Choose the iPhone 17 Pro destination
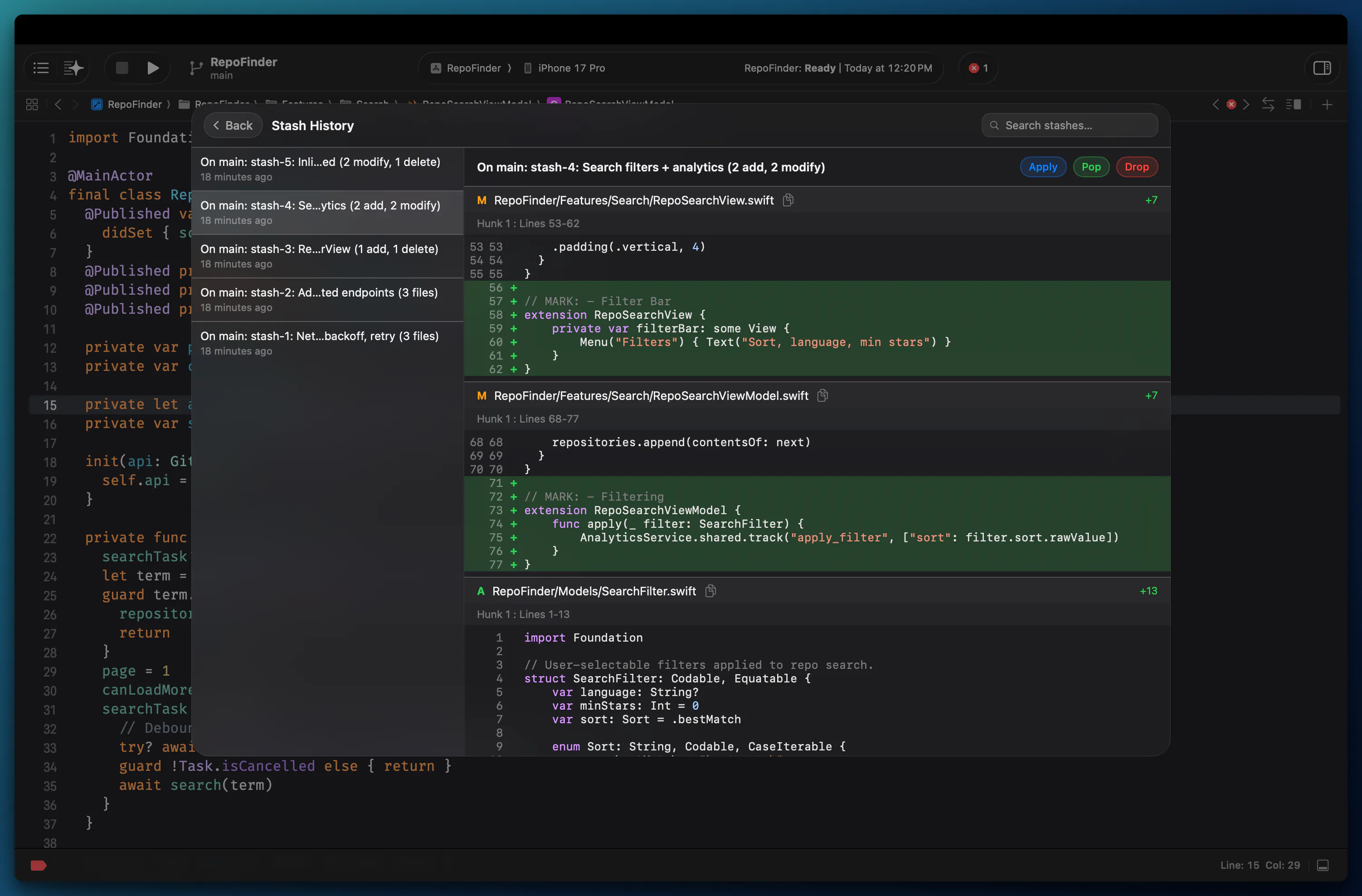The width and height of the screenshot is (1362, 896). click(564, 68)
